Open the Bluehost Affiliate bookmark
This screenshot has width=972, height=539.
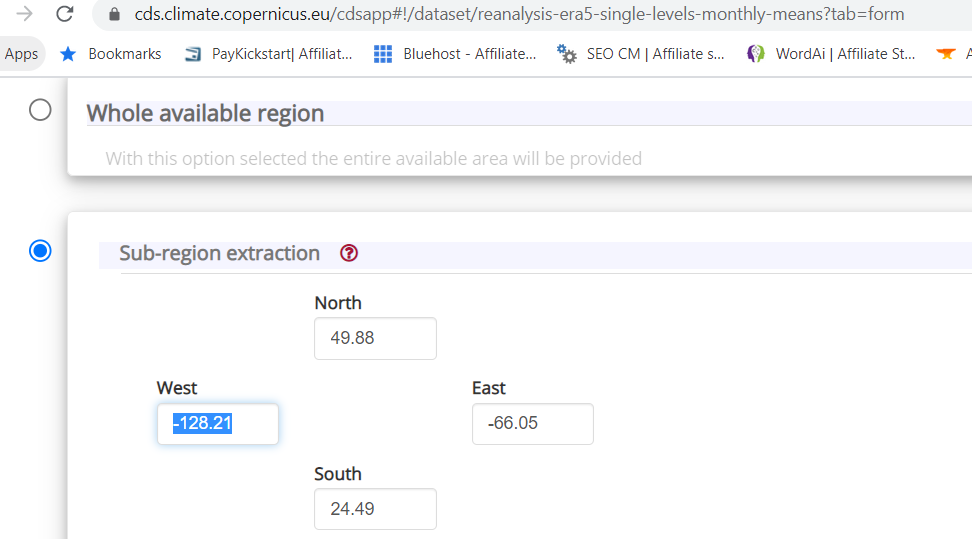coord(455,54)
